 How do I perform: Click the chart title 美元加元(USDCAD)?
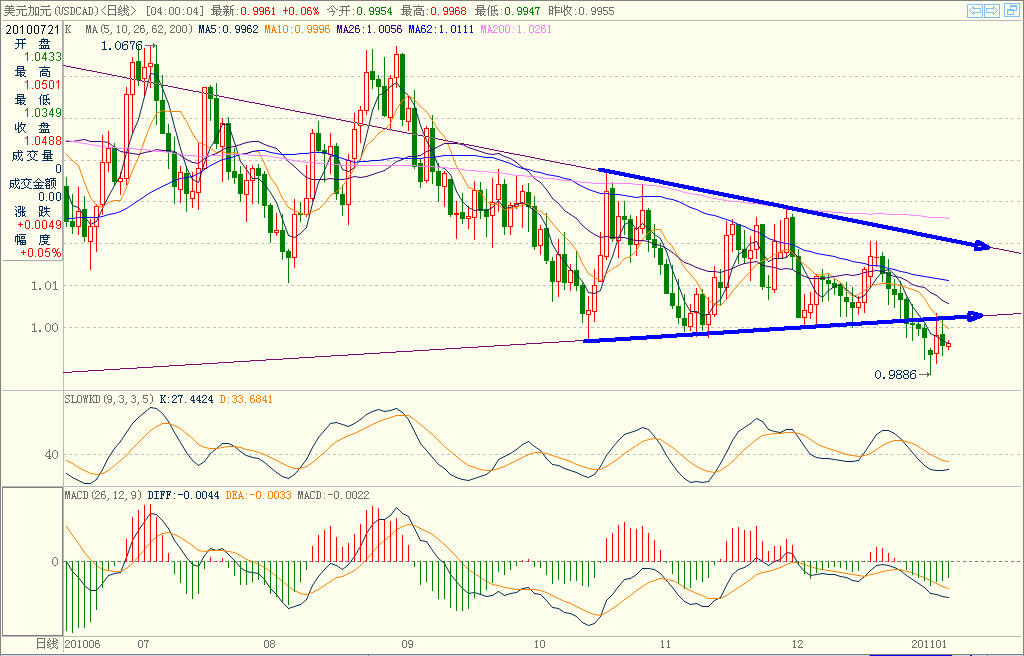51,11
